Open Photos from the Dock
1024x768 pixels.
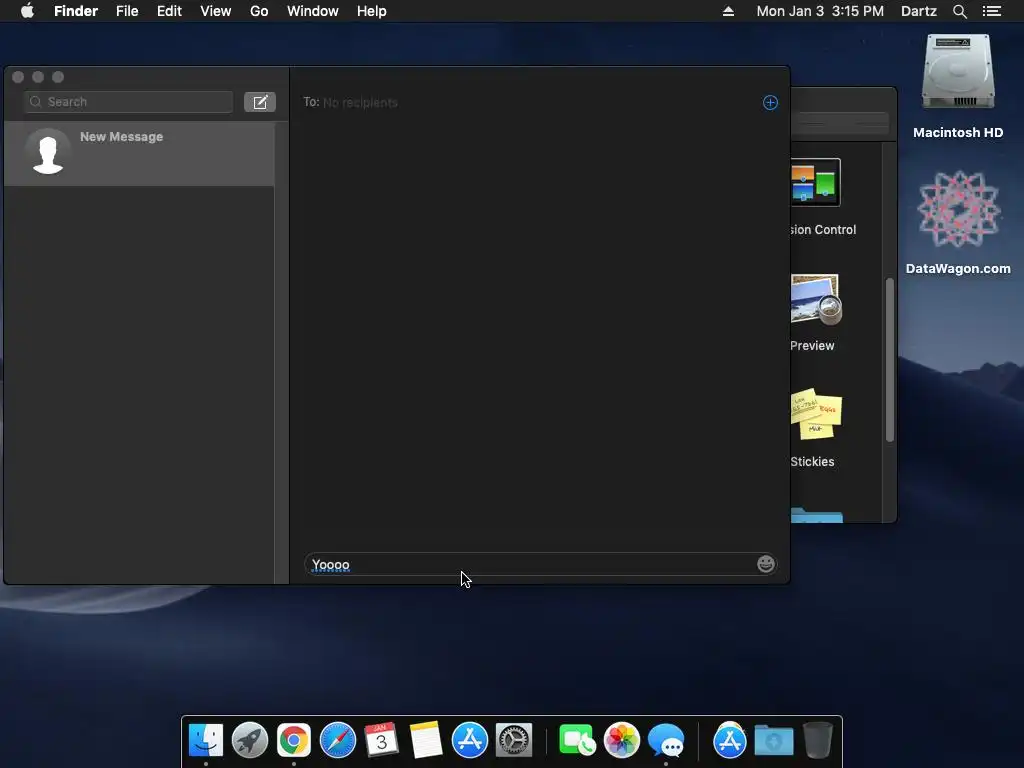(622, 740)
